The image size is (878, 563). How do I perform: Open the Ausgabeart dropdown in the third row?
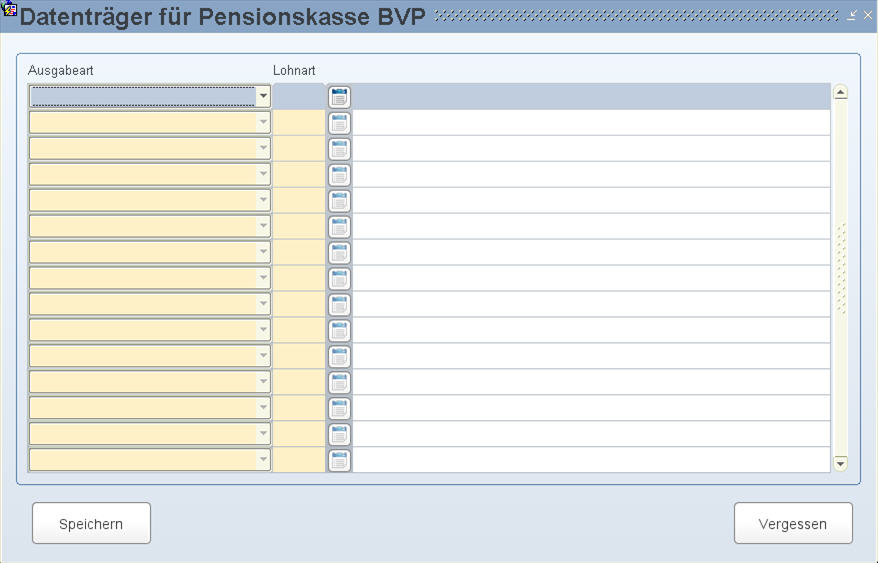point(263,148)
